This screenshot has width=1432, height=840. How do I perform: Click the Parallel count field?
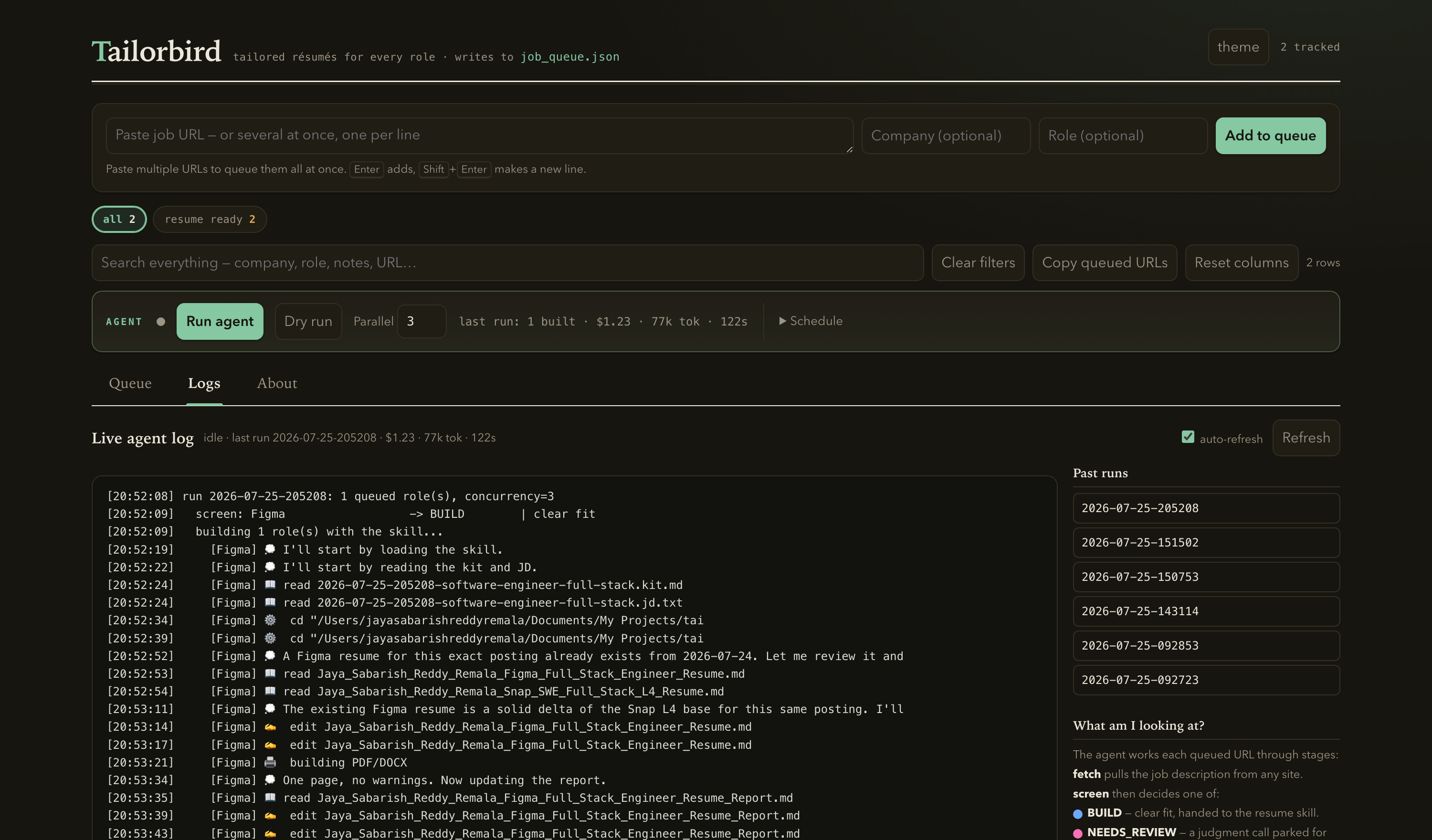pos(421,321)
